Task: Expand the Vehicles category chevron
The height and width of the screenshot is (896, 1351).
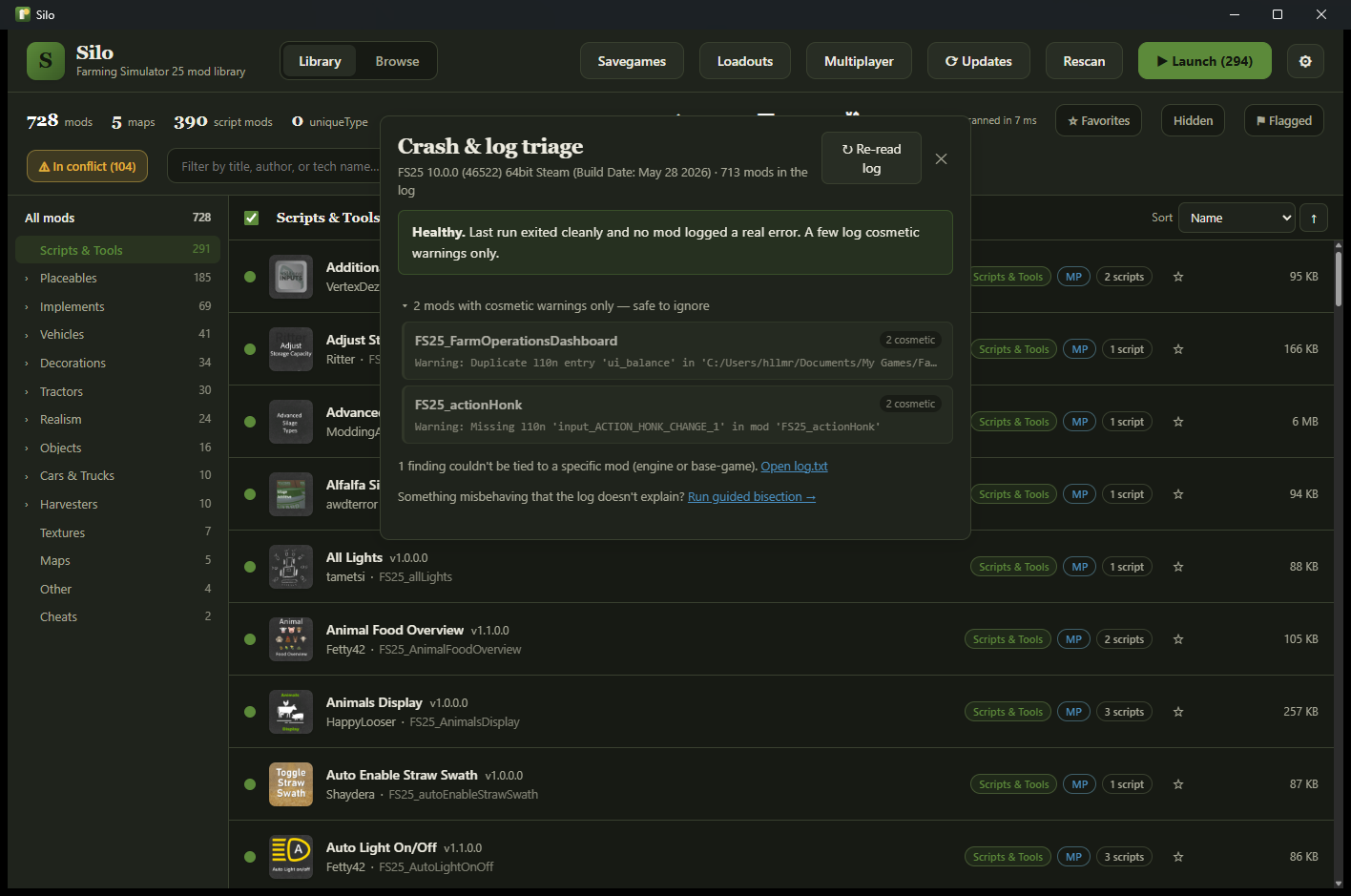Action: pos(27,335)
